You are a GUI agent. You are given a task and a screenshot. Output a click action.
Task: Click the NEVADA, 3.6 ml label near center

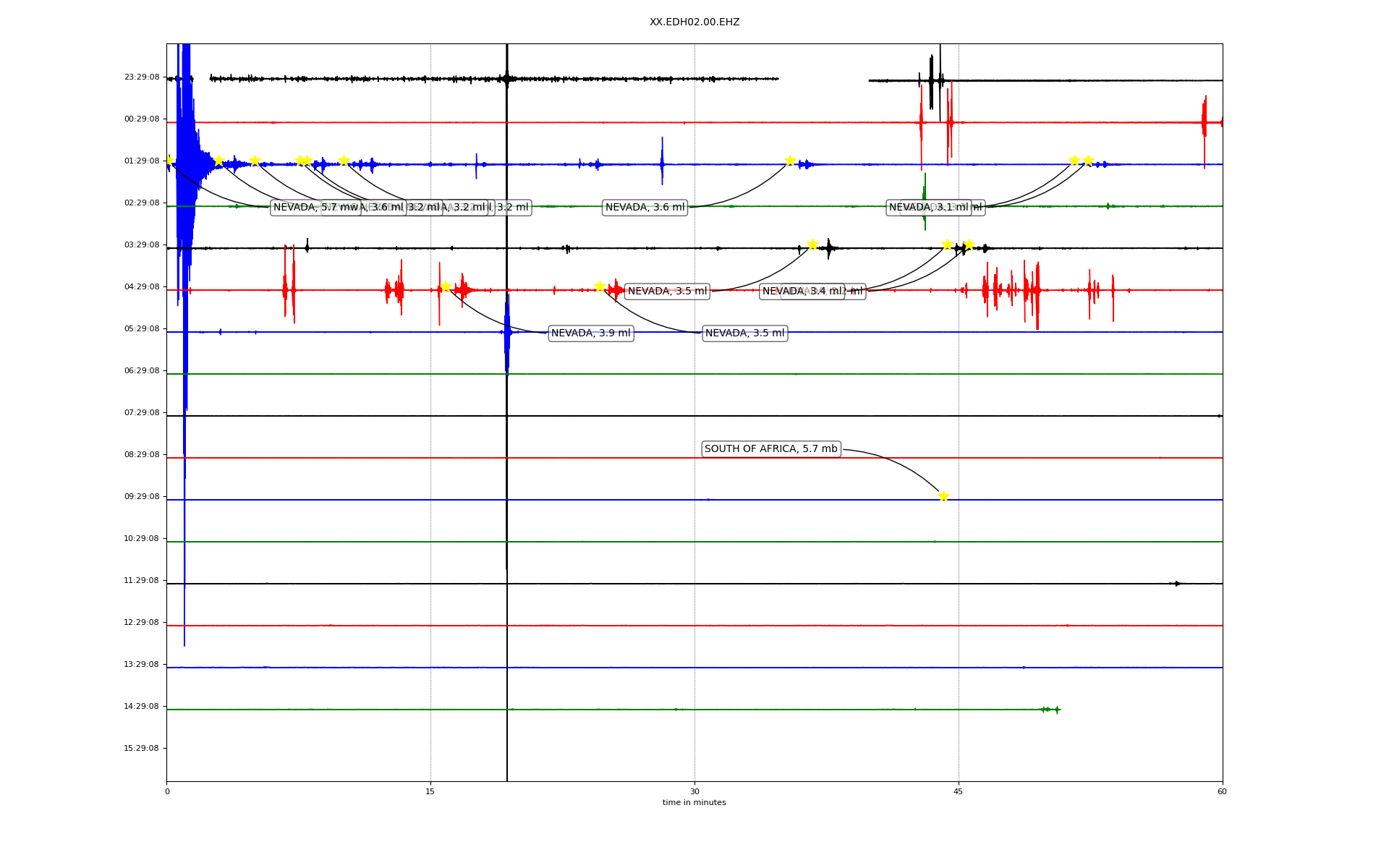click(645, 208)
